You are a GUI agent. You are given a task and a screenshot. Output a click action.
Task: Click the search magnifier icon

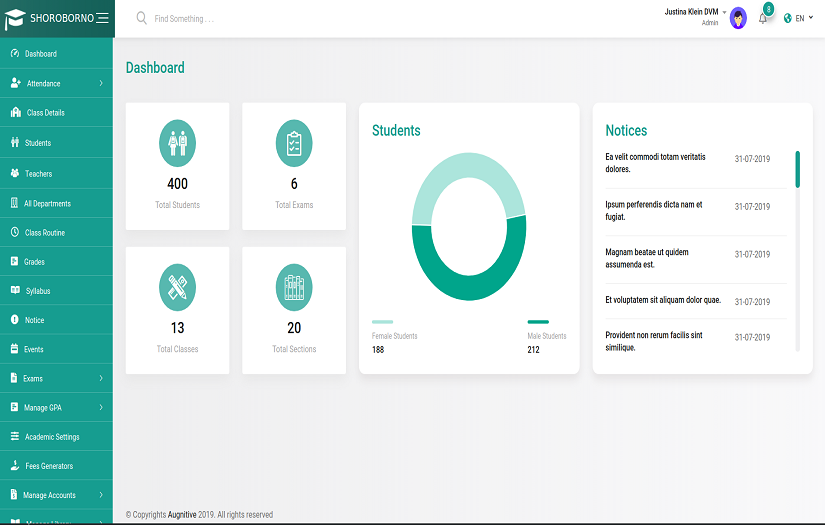[141, 18]
